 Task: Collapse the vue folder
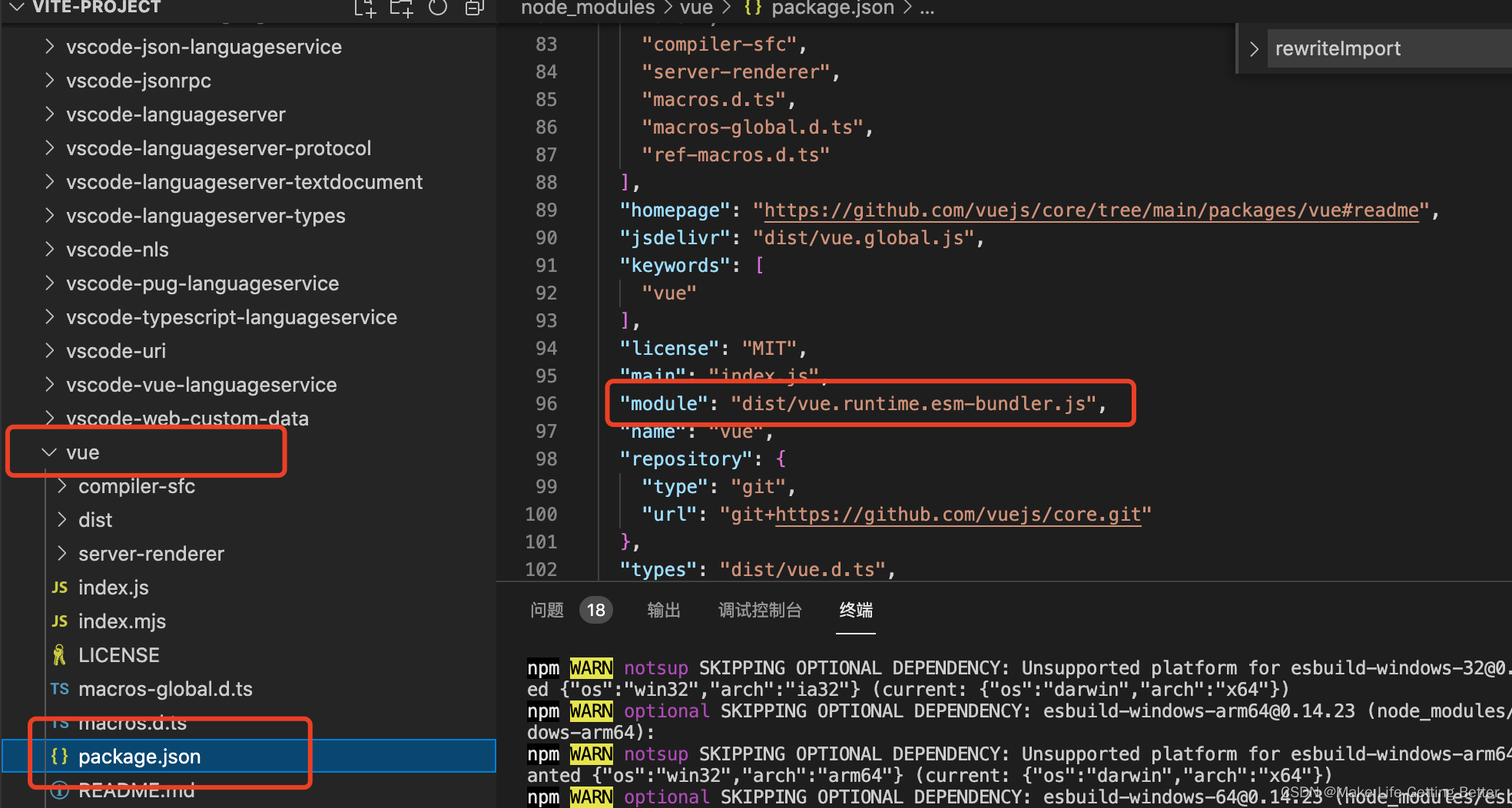(x=49, y=452)
